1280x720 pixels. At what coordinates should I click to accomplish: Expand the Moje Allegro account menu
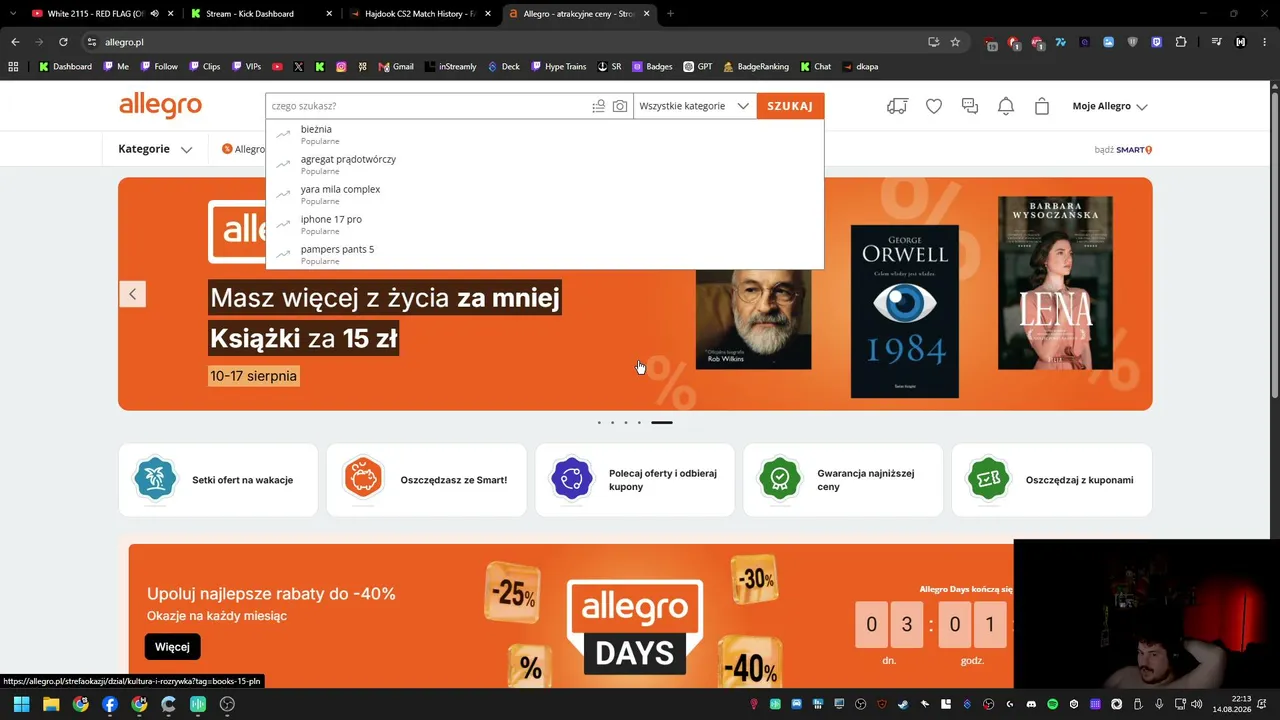[x=1110, y=106]
